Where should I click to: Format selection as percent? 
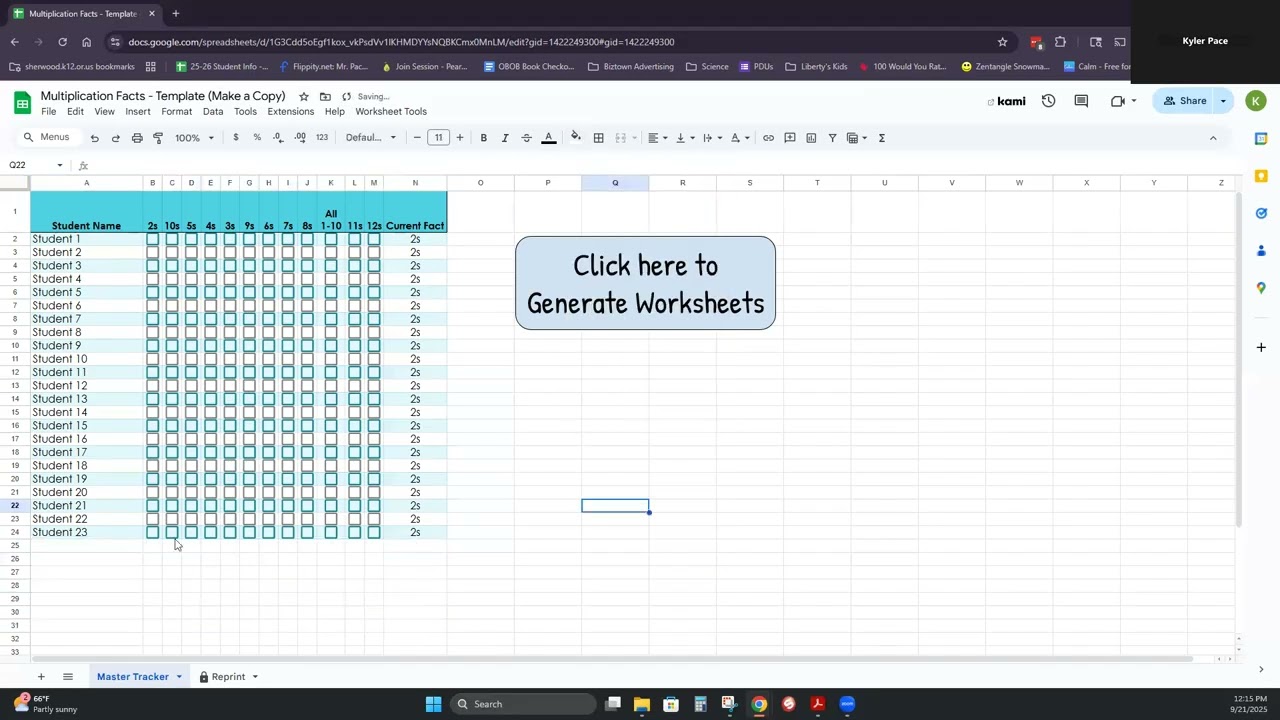click(x=257, y=138)
